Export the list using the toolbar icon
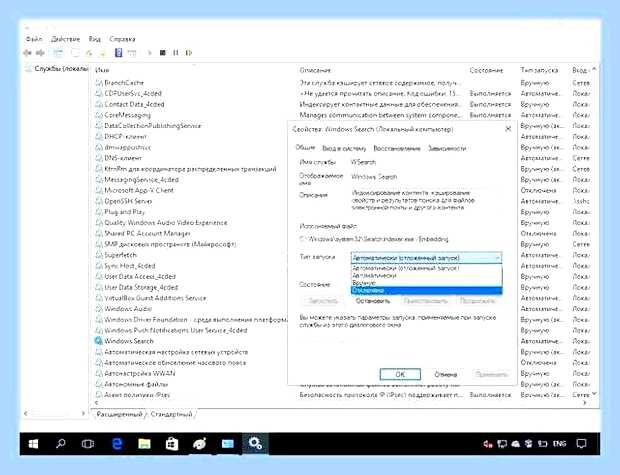This screenshot has width=620, height=475. tap(102, 53)
